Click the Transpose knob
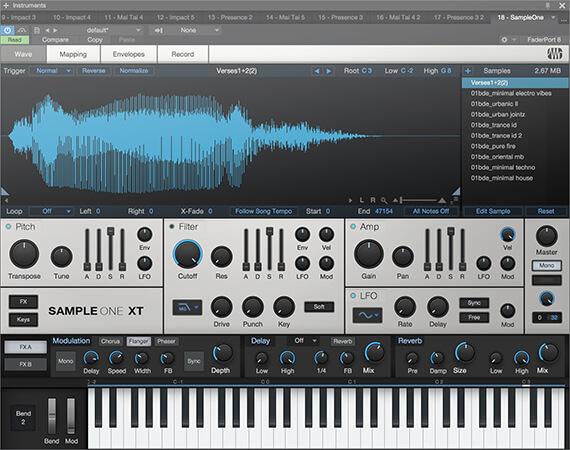Viewport: 570px width, 450px height. point(24,254)
